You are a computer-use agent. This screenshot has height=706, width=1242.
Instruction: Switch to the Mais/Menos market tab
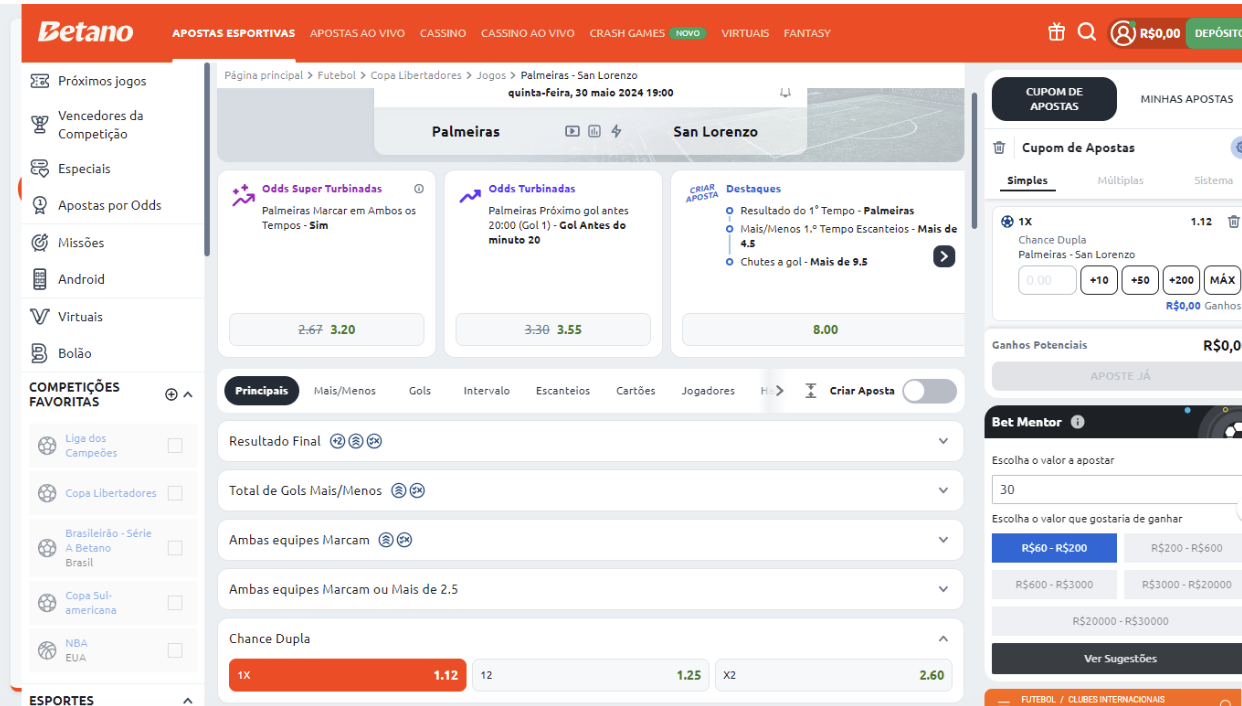pyautogui.click(x=345, y=391)
